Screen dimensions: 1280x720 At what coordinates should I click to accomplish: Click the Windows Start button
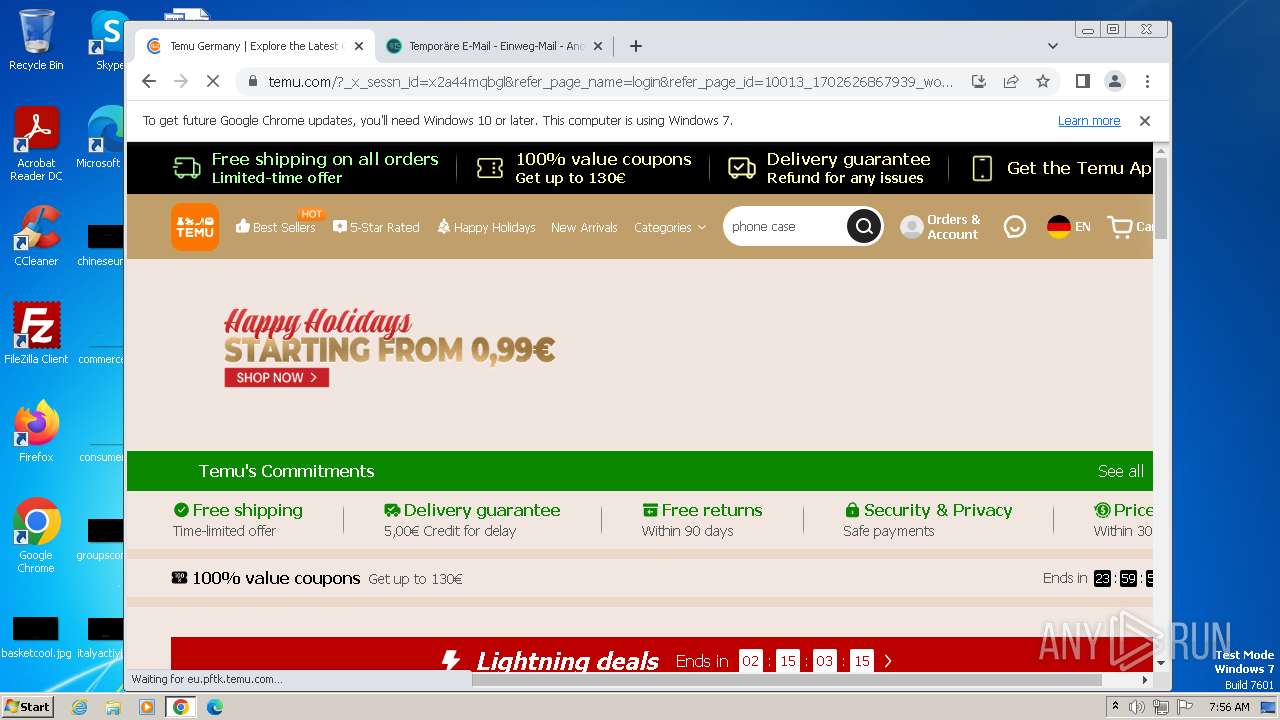pyautogui.click(x=27, y=706)
